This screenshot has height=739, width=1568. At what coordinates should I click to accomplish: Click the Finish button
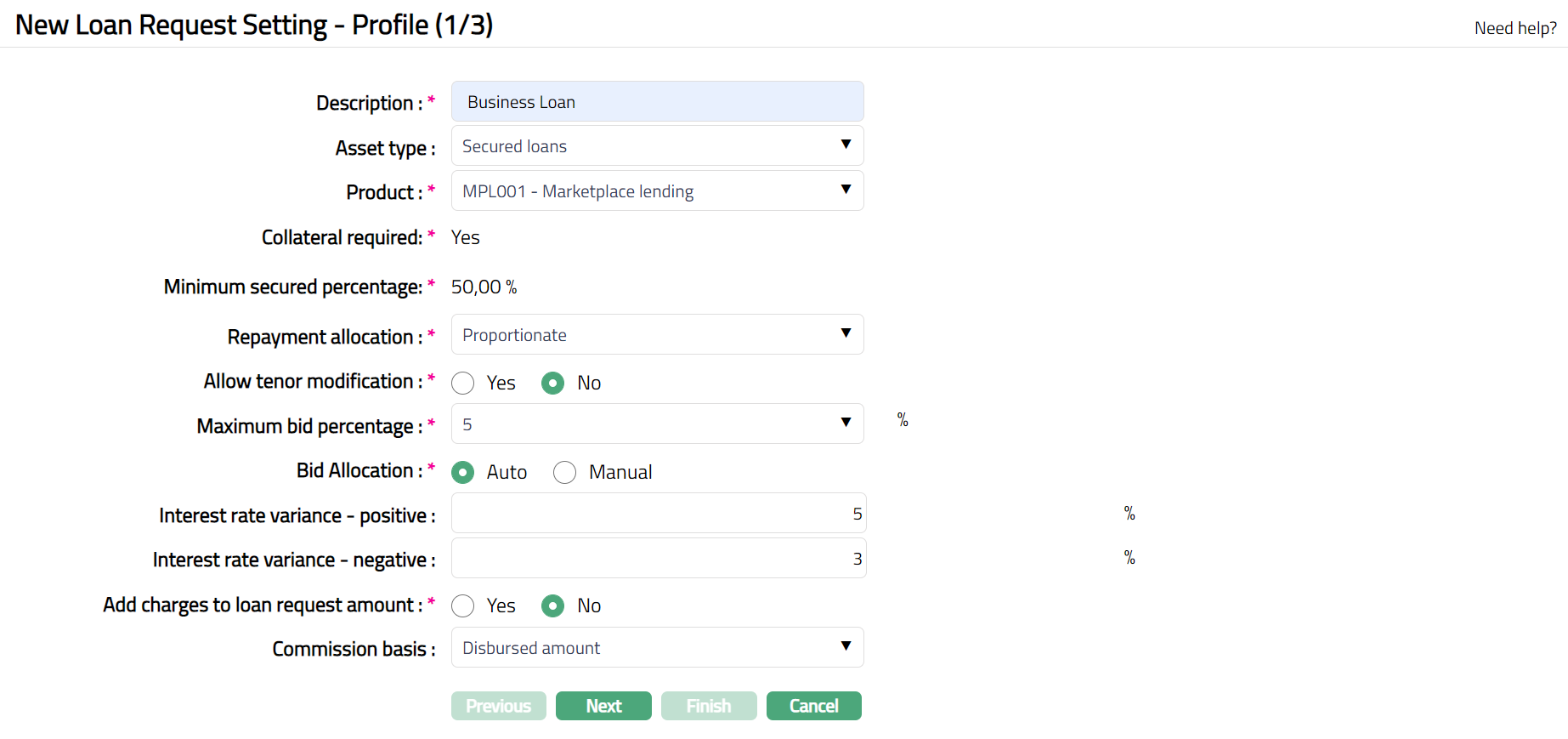pyautogui.click(x=709, y=706)
